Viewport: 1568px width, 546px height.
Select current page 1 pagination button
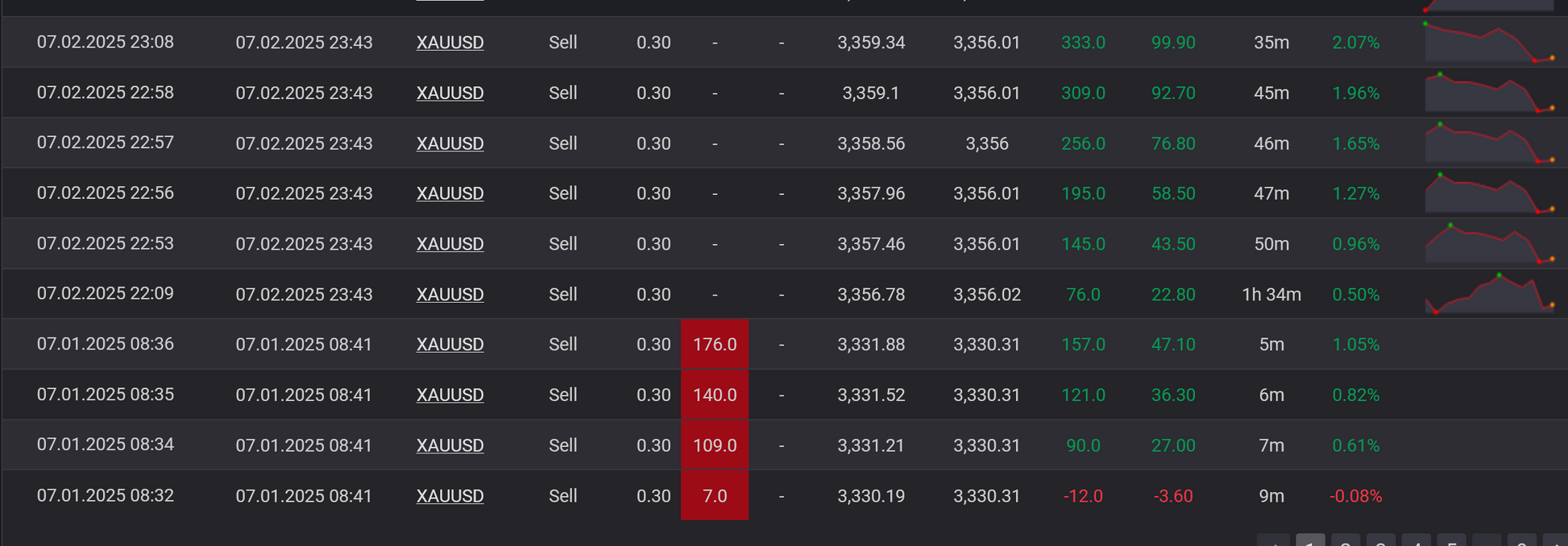(x=1310, y=541)
